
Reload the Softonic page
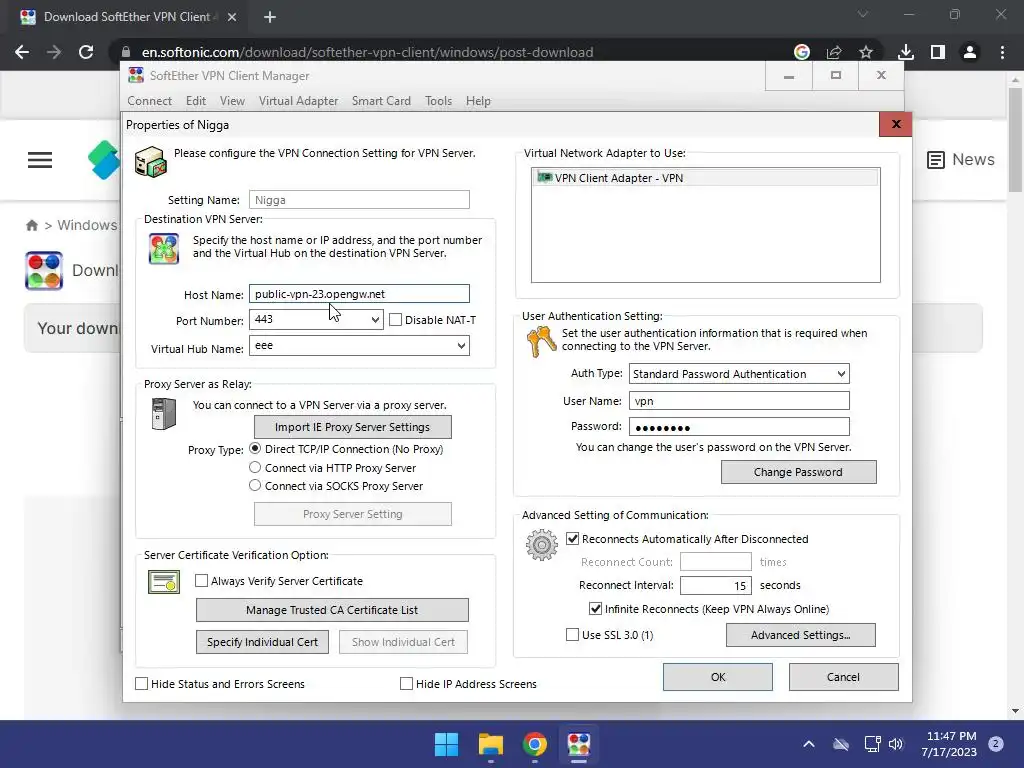click(86, 52)
